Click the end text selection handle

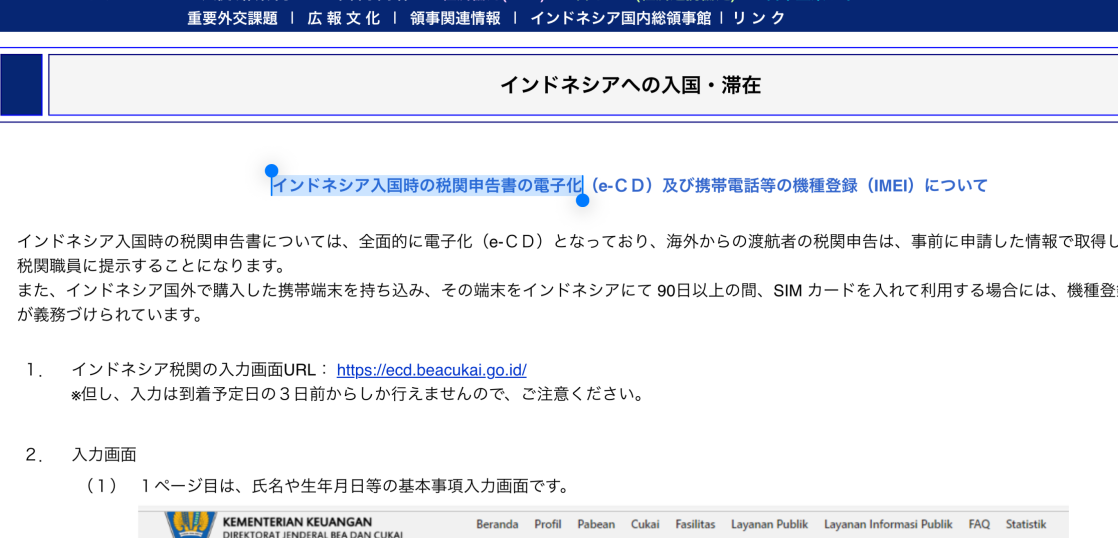coord(583,200)
